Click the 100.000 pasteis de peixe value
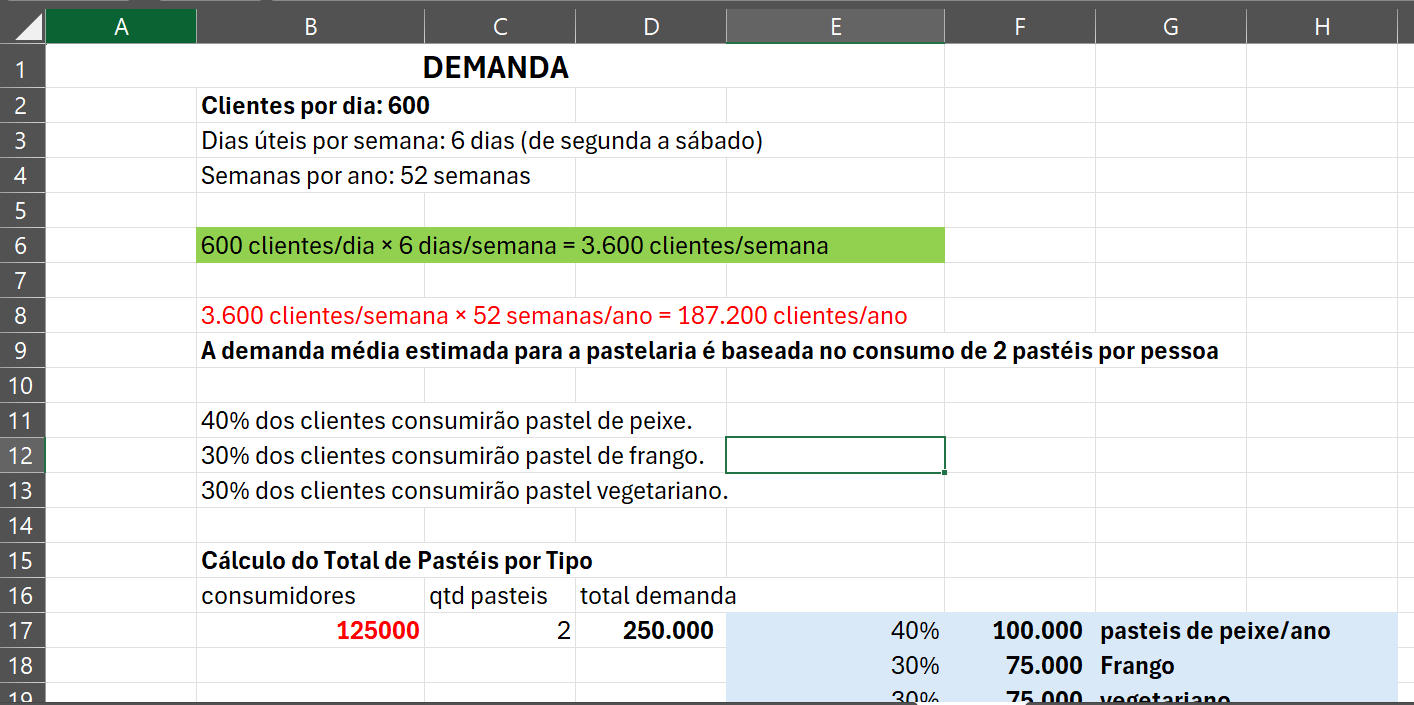Image resolution: width=1414 pixels, height=705 pixels. click(x=1019, y=631)
